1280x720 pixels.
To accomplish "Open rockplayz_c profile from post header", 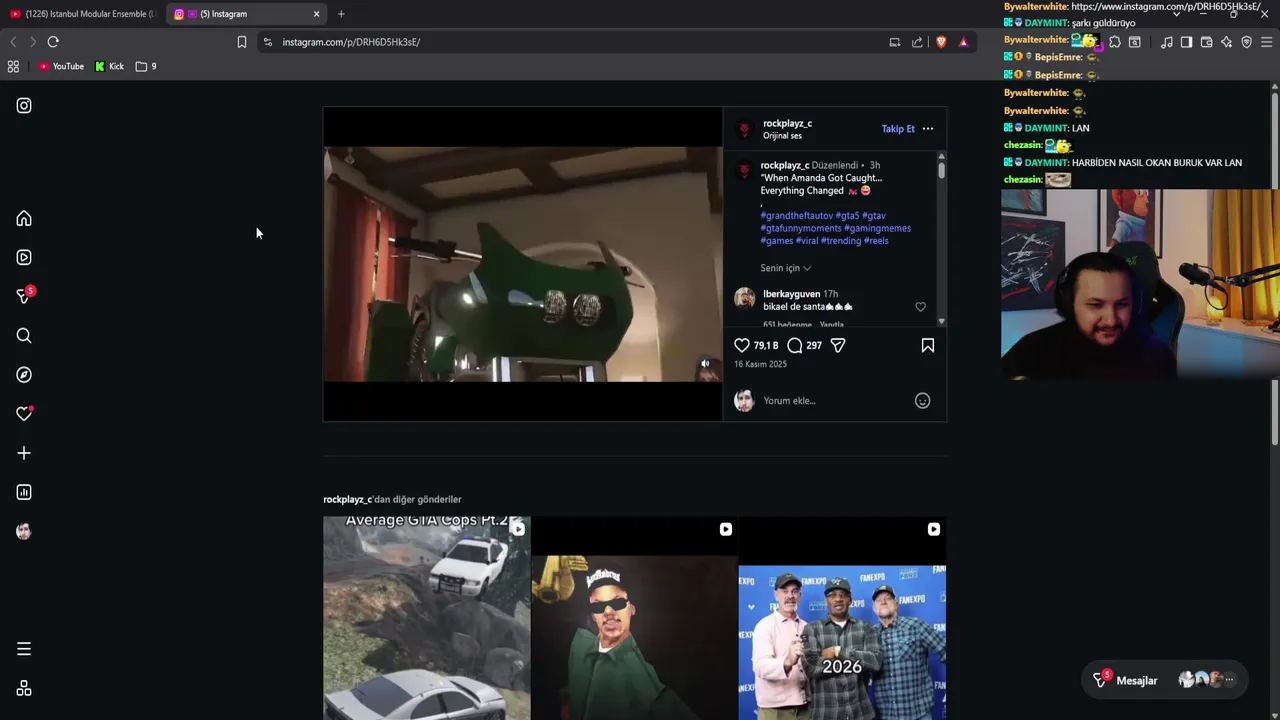I will (x=787, y=123).
